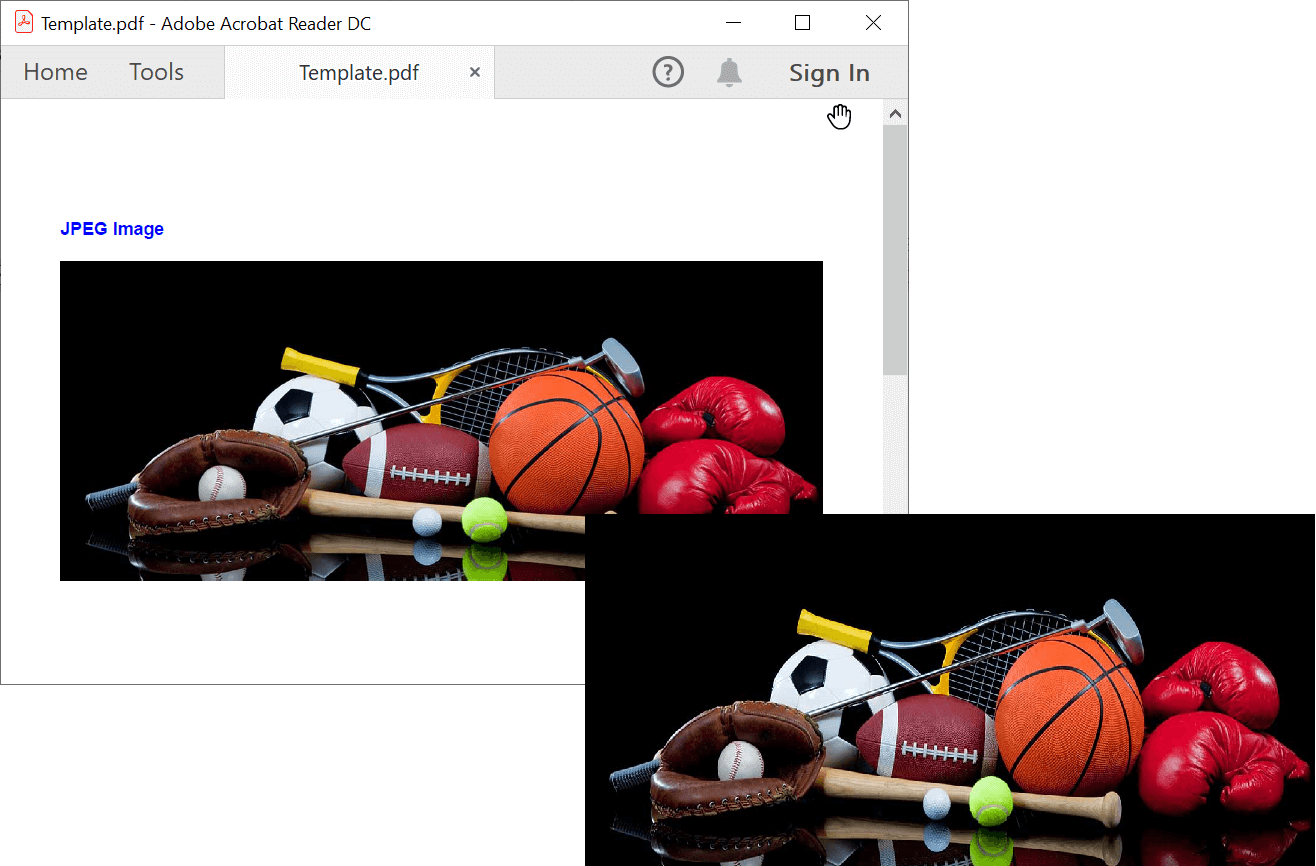1316x866 pixels.
Task: Switch to the Home tab
Action: pyautogui.click(x=55, y=72)
